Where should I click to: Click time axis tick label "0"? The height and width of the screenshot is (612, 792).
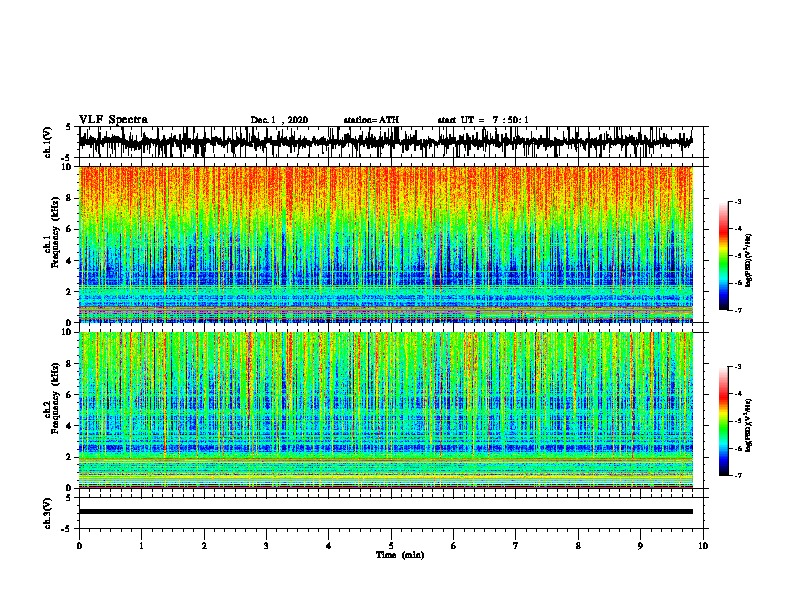point(79,545)
